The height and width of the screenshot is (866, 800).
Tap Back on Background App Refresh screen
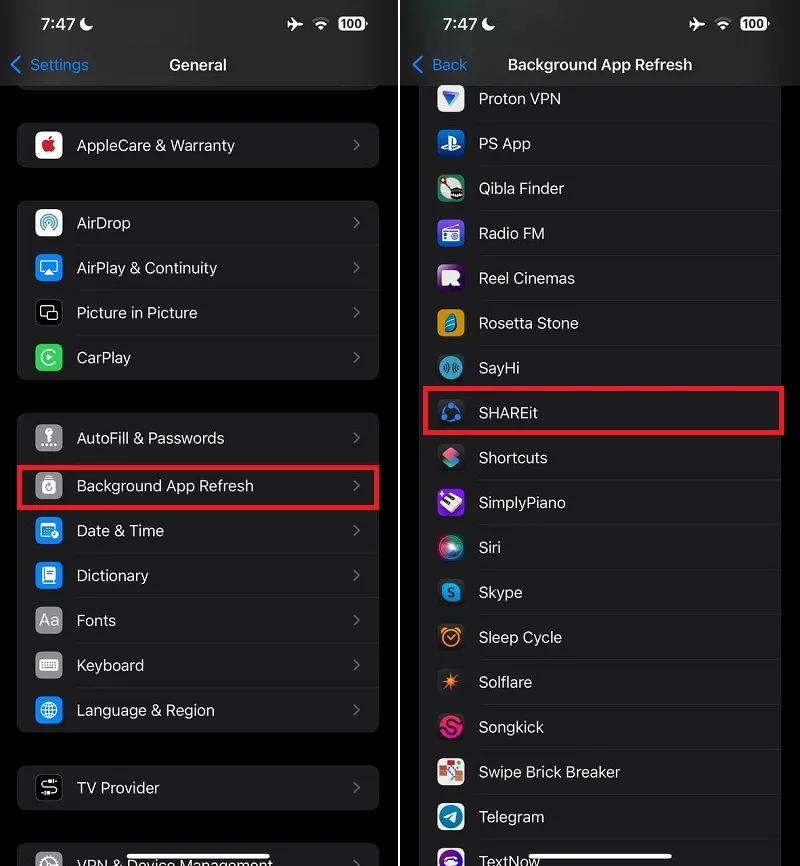click(x=440, y=65)
